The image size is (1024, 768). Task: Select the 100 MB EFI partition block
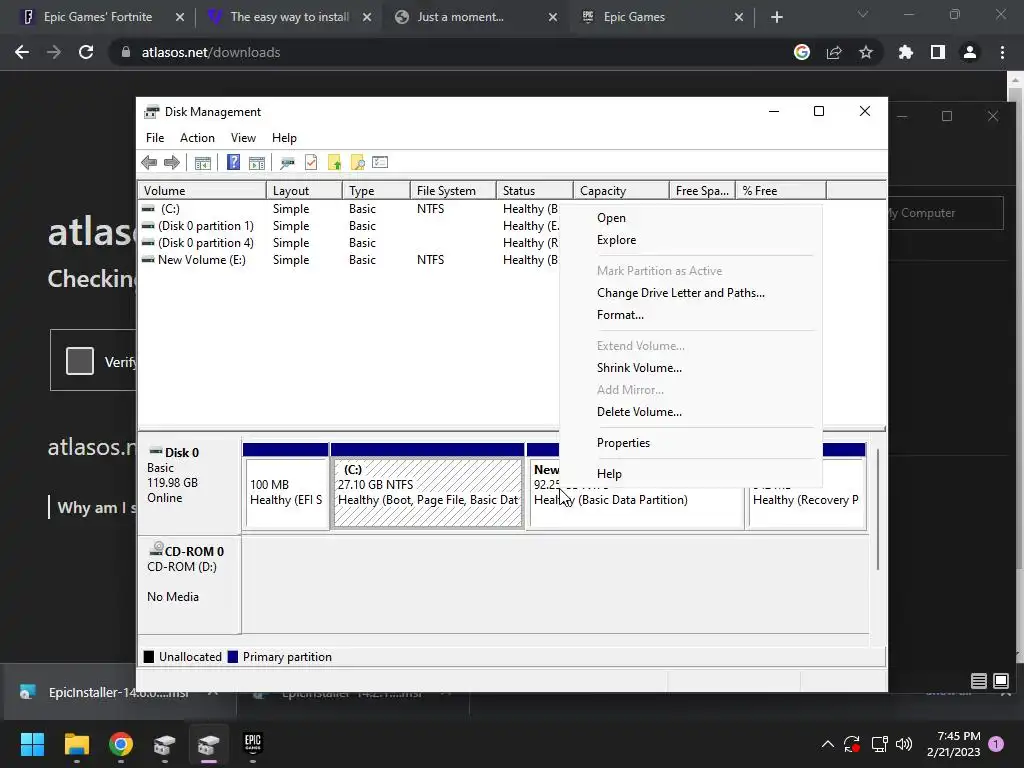click(286, 487)
